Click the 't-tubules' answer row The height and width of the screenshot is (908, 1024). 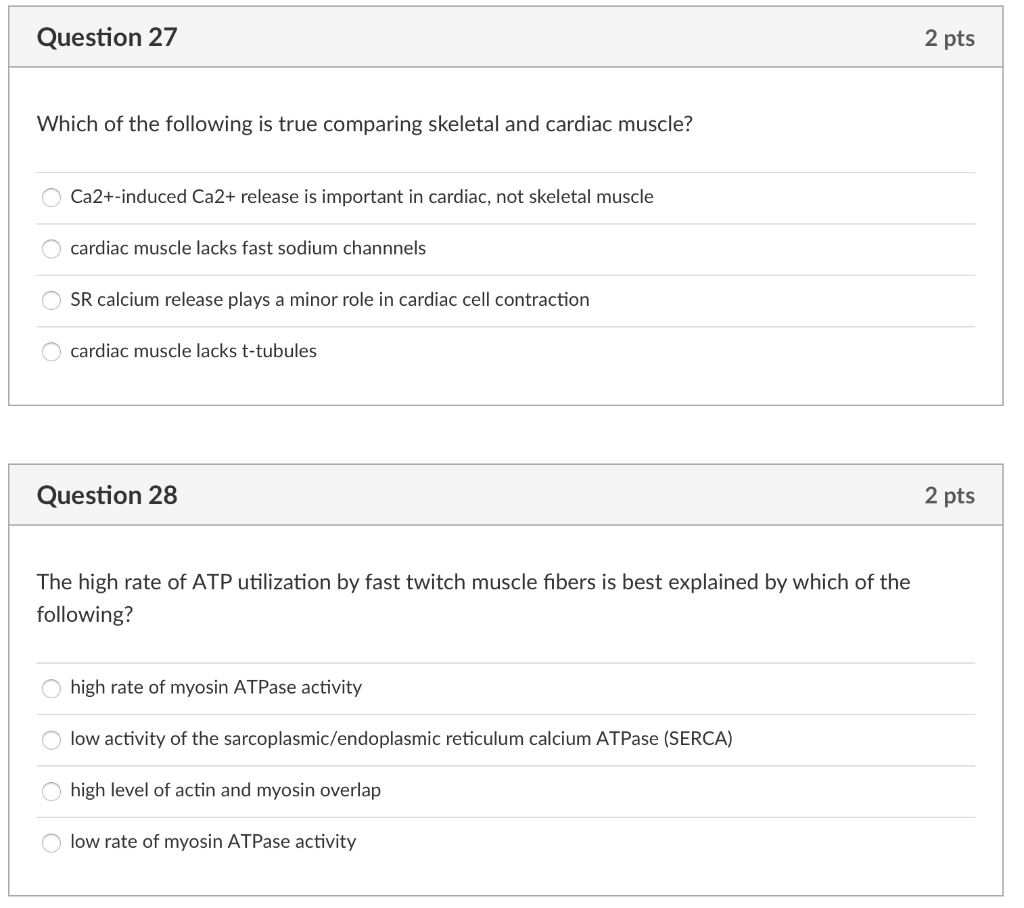pos(193,351)
